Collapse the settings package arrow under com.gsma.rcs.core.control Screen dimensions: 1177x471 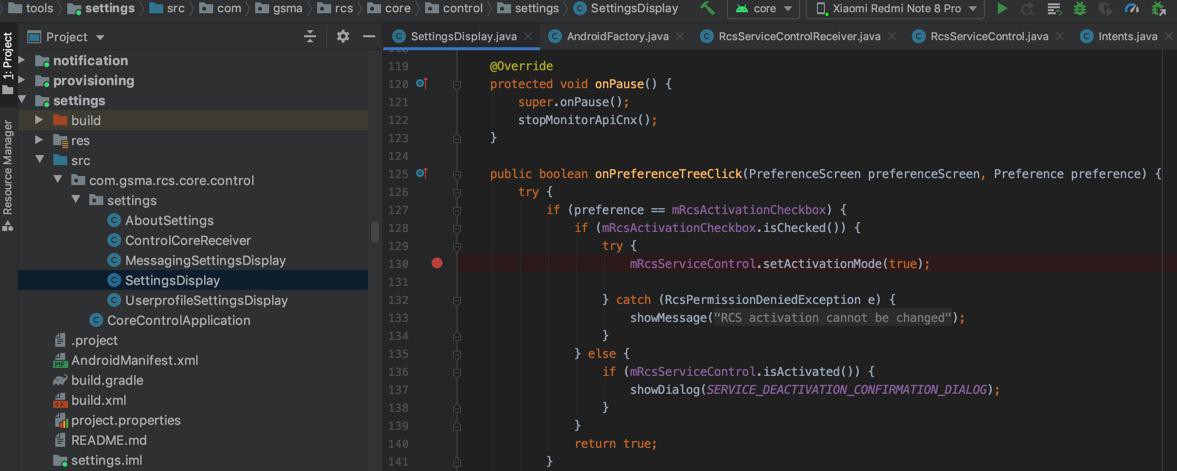click(76, 201)
